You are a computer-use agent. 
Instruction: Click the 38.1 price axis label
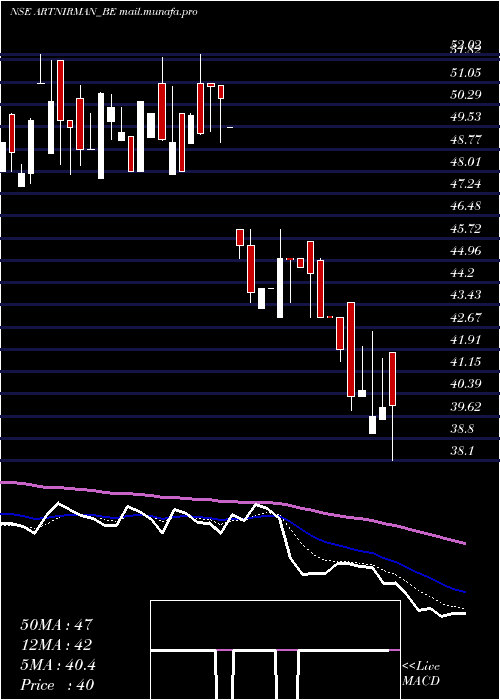[462, 451]
